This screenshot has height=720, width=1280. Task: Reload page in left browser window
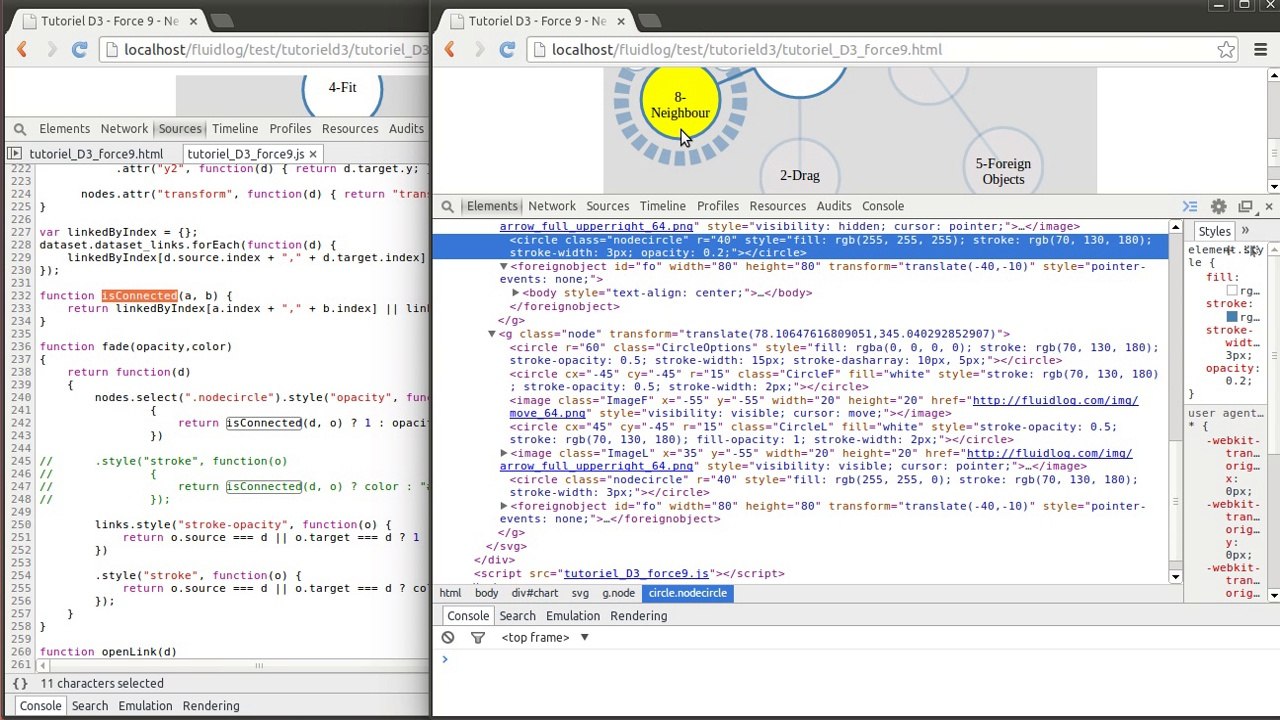pyautogui.click(x=79, y=50)
